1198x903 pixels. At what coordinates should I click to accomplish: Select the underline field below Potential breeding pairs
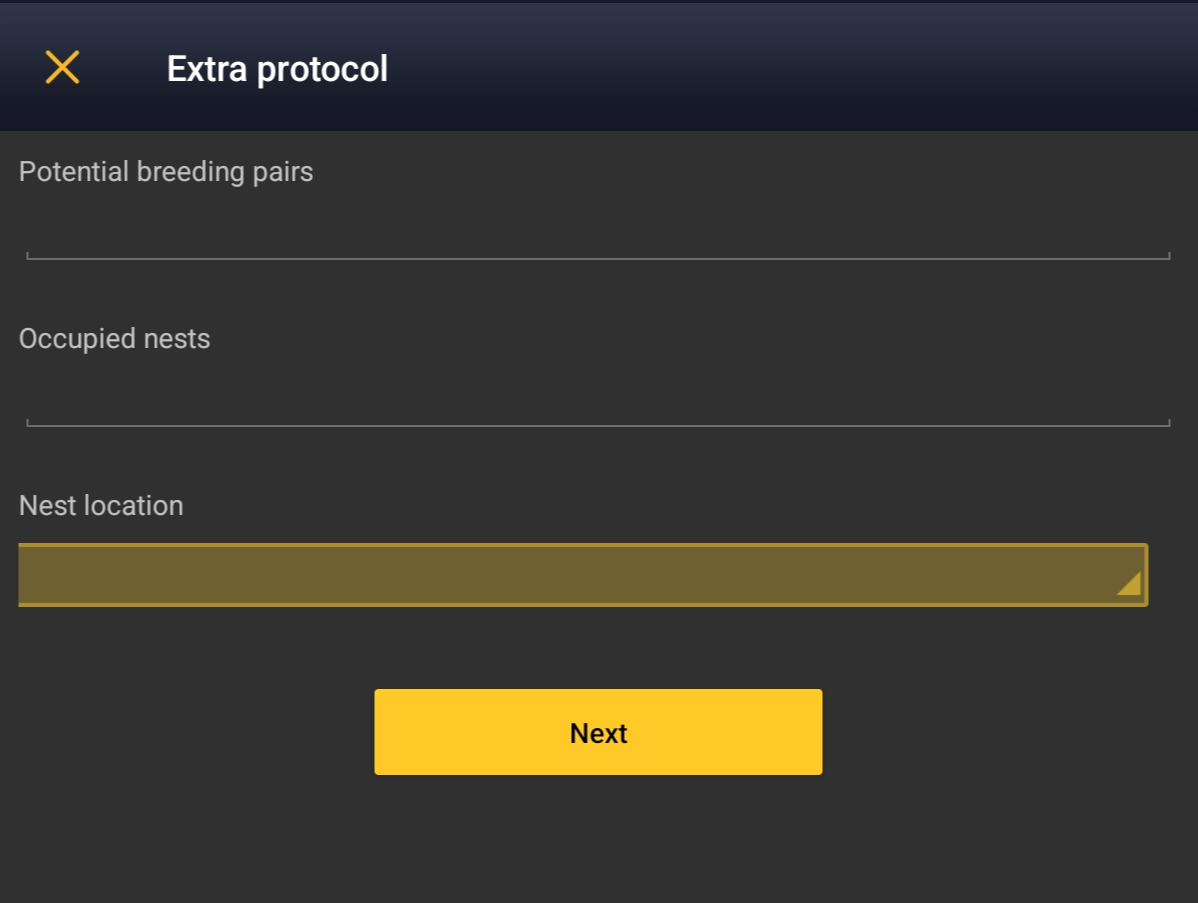598,231
